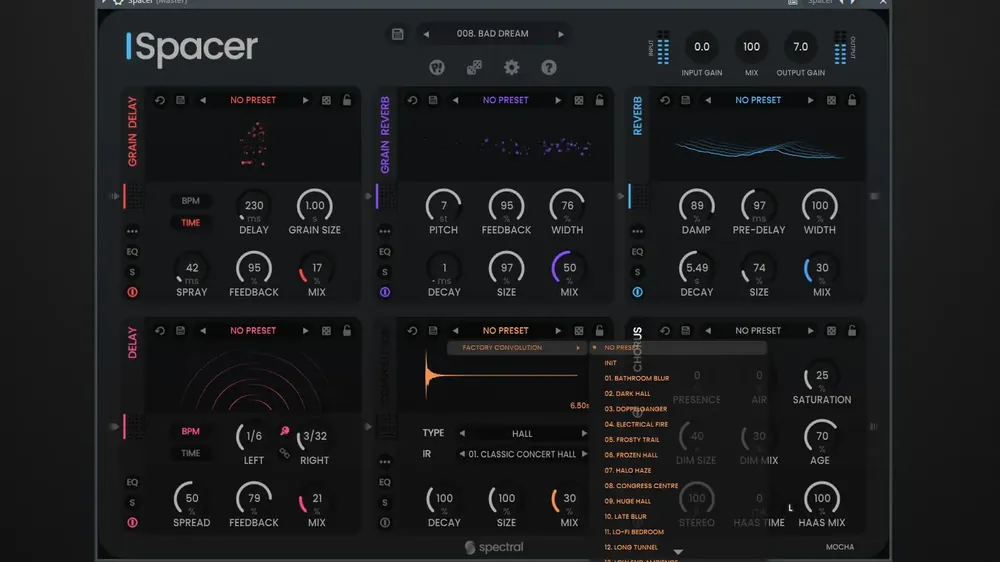Image resolution: width=1000 pixels, height=562 pixels.
Task: Click the Spectral logo at bottom
Action: point(494,547)
